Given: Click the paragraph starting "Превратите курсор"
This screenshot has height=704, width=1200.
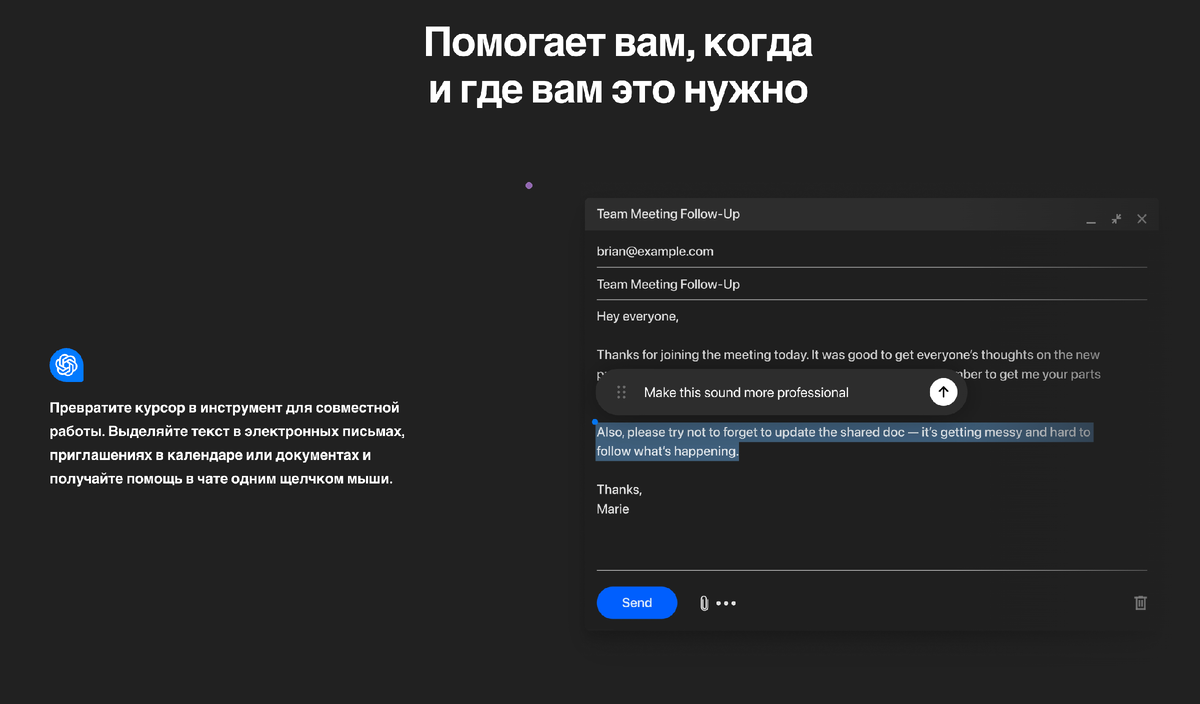Looking at the screenshot, I should point(227,443).
